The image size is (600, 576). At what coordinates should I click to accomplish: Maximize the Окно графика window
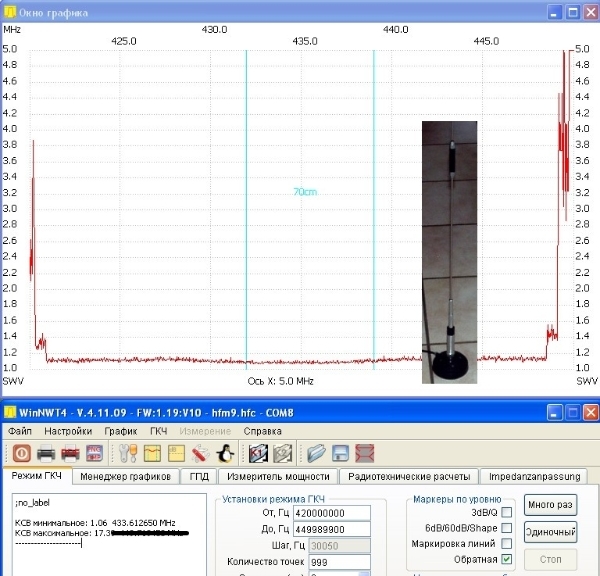point(573,12)
